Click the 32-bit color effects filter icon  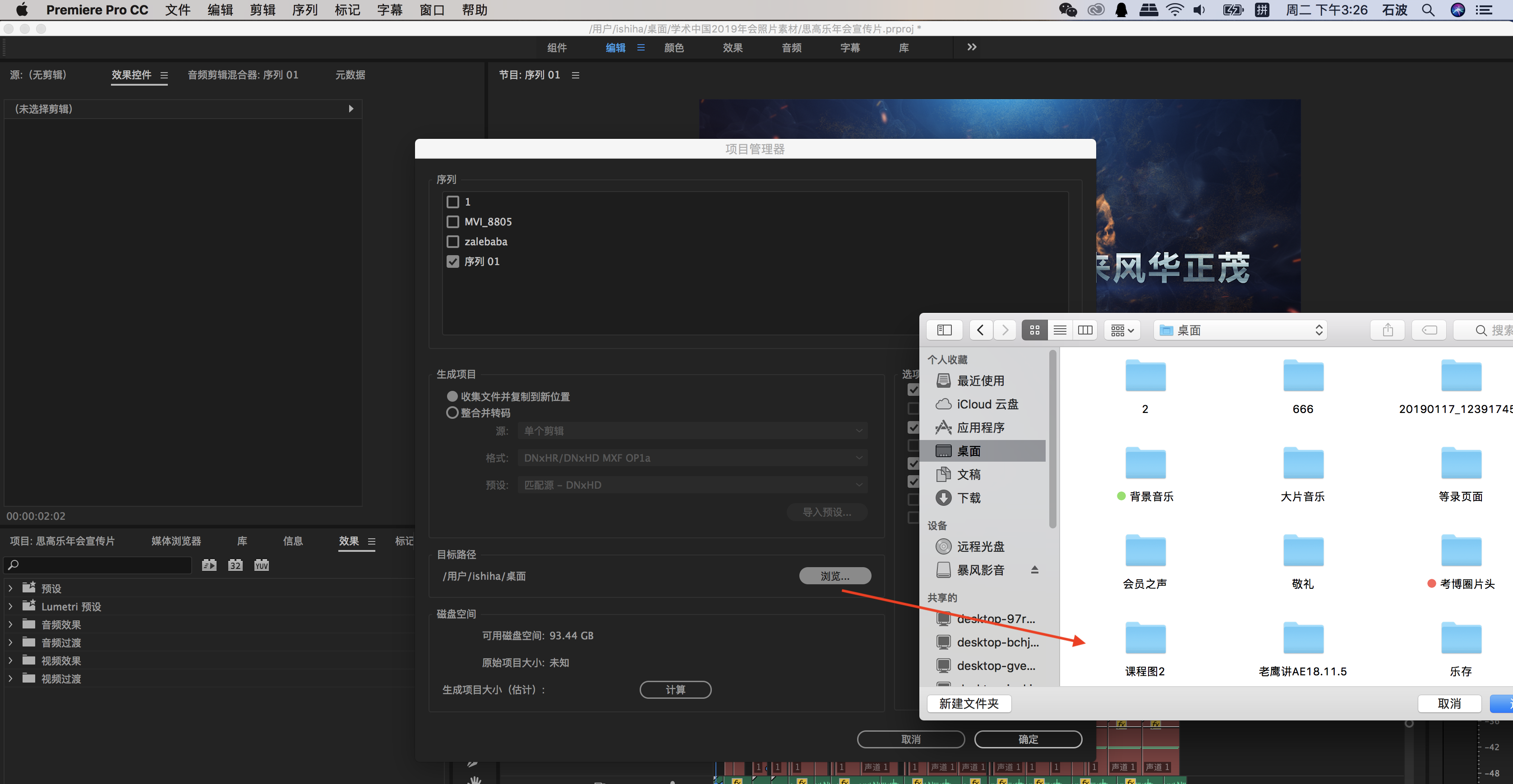click(x=235, y=565)
